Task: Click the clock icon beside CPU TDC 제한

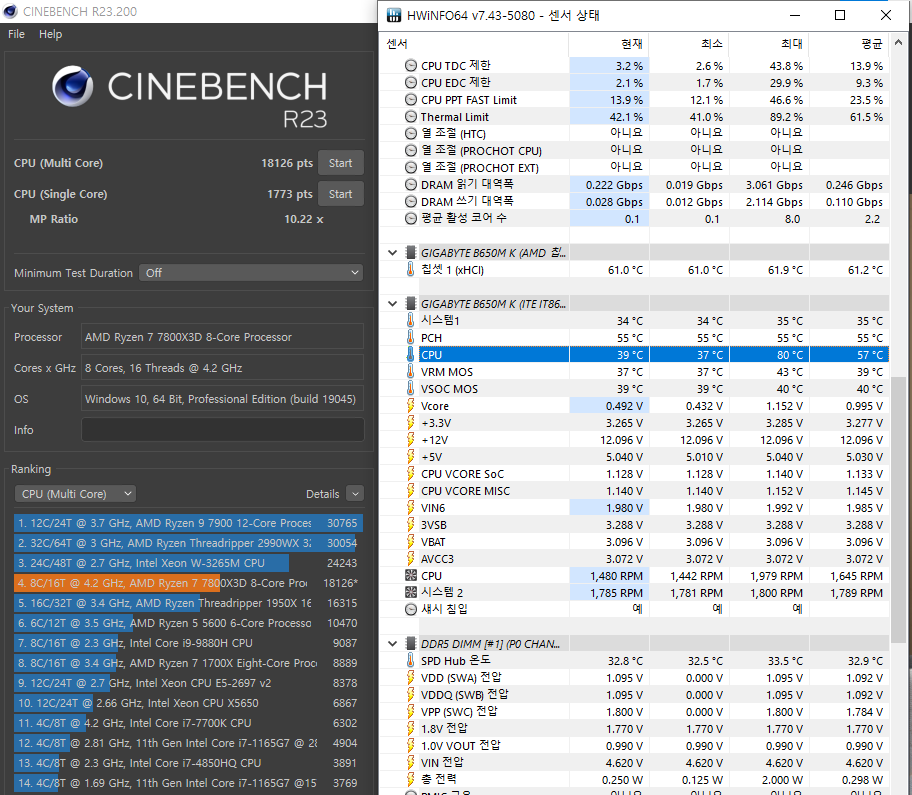Action: pyautogui.click(x=411, y=66)
